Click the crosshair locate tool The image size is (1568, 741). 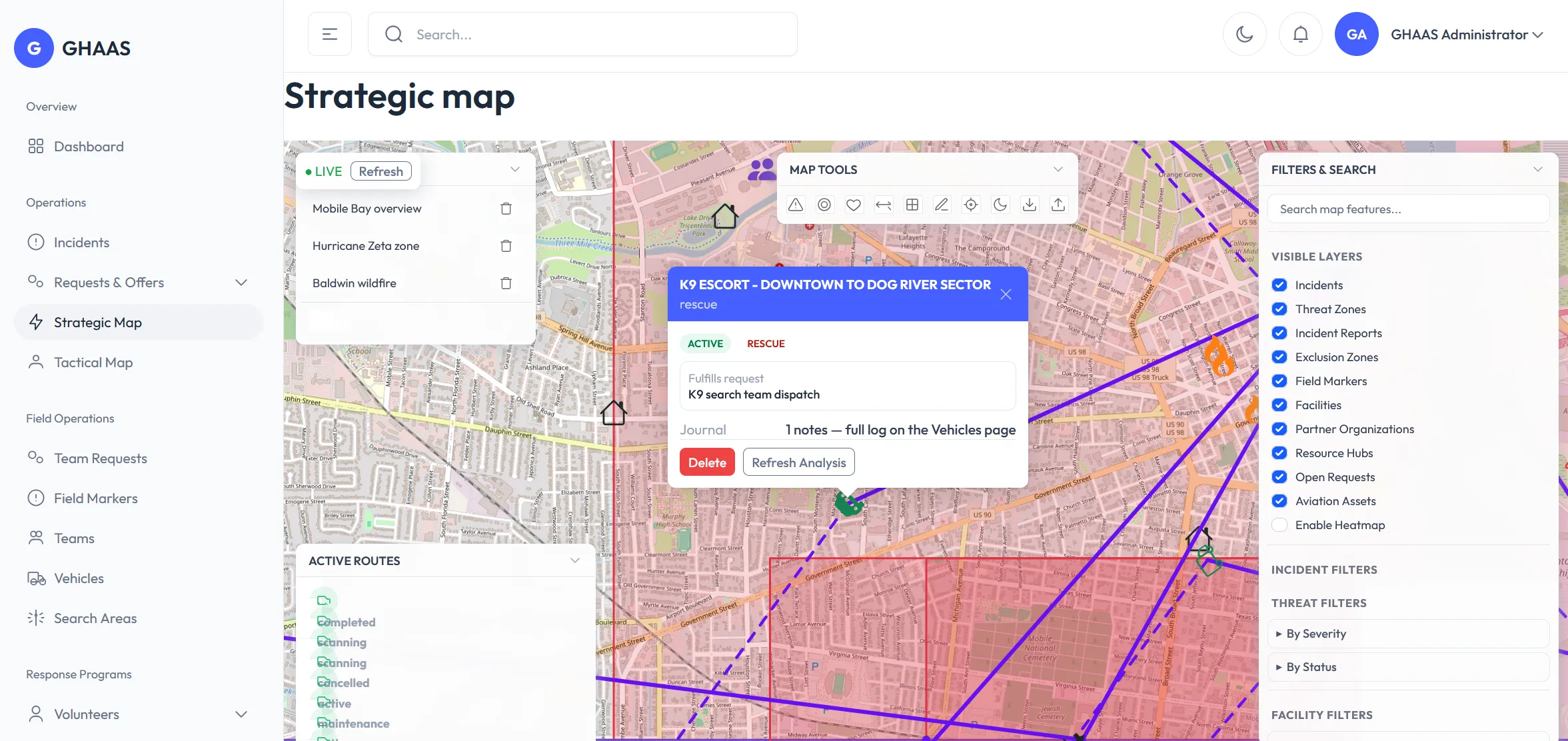(x=971, y=205)
